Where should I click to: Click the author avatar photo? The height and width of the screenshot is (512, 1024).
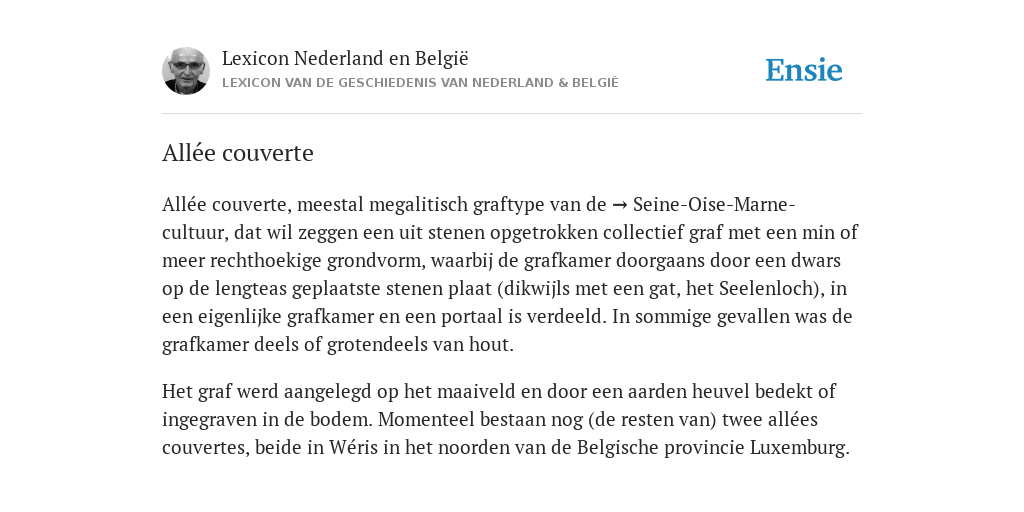point(186,71)
